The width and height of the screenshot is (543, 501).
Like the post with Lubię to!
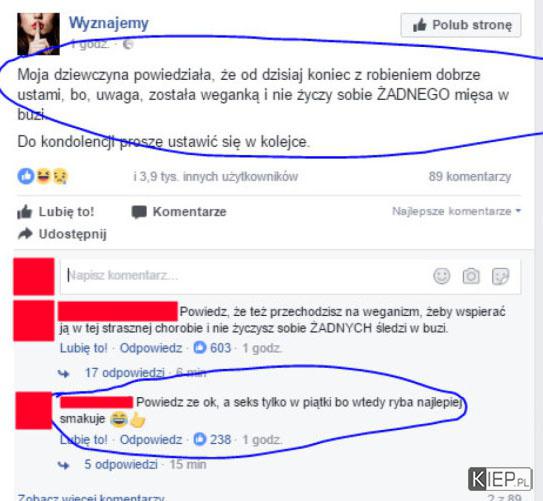click(x=56, y=212)
